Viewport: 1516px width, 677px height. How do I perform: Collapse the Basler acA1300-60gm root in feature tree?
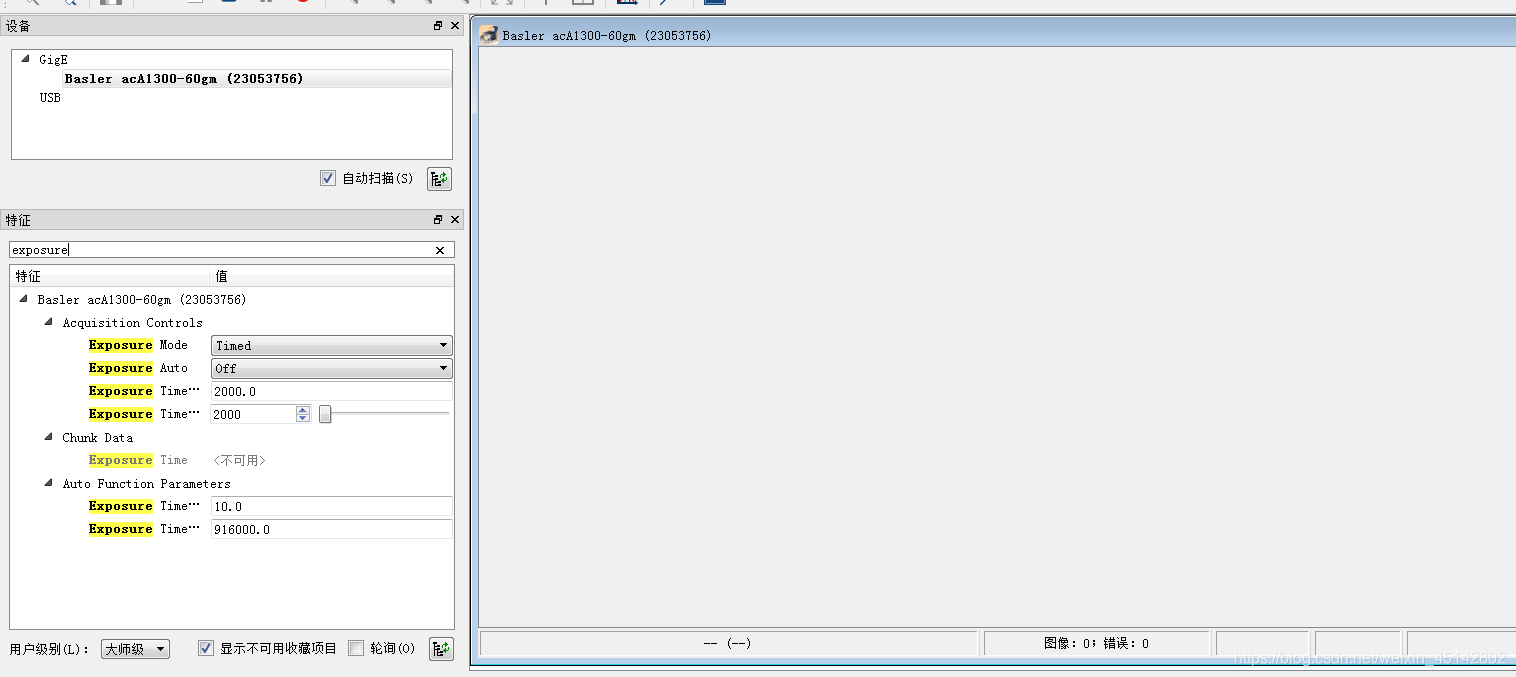pyautogui.click(x=23, y=299)
